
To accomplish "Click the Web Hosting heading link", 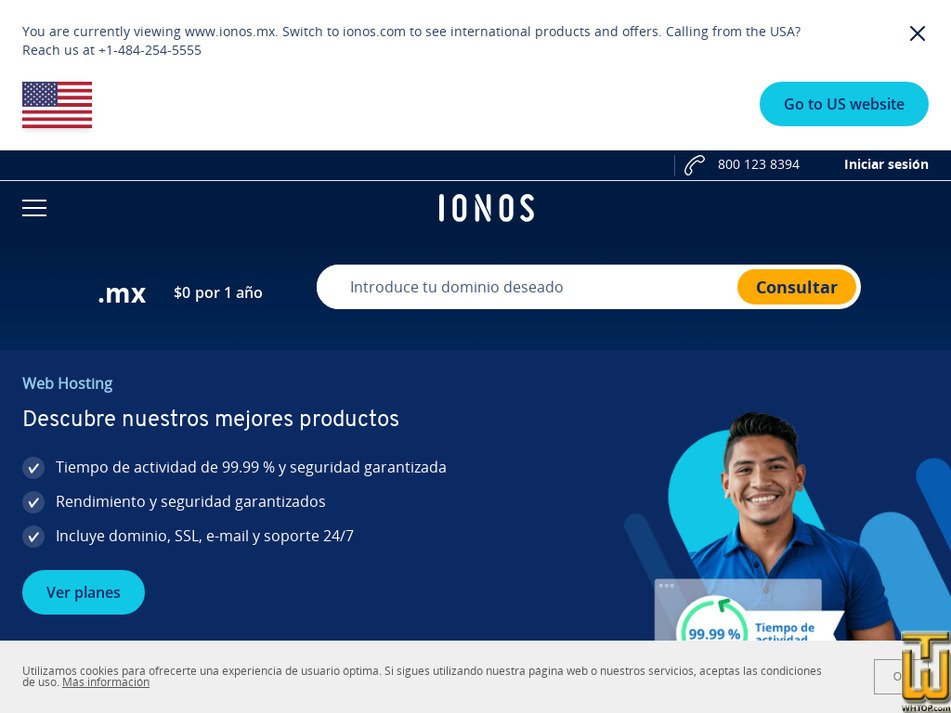I will coord(67,383).
